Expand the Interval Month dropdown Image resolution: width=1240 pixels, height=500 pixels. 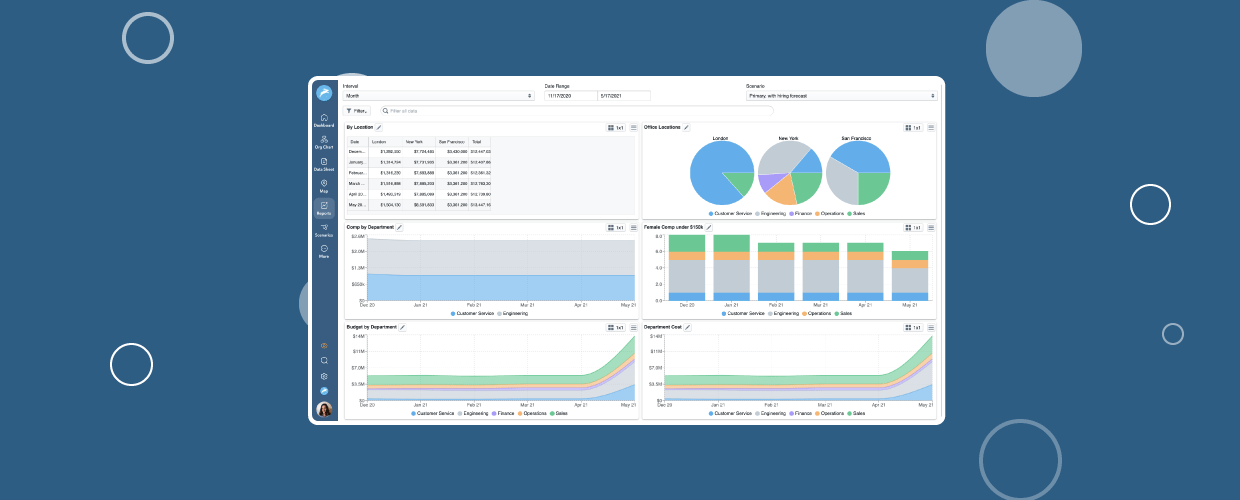pos(438,96)
